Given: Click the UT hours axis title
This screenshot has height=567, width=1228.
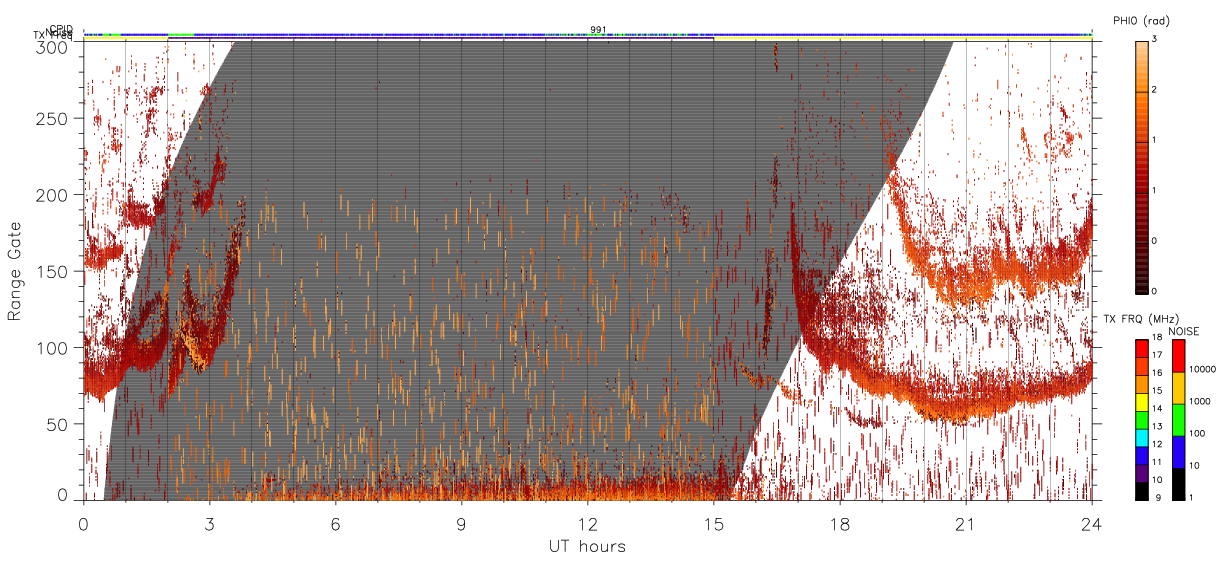Looking at the screenshot, I should coord(587,547).
